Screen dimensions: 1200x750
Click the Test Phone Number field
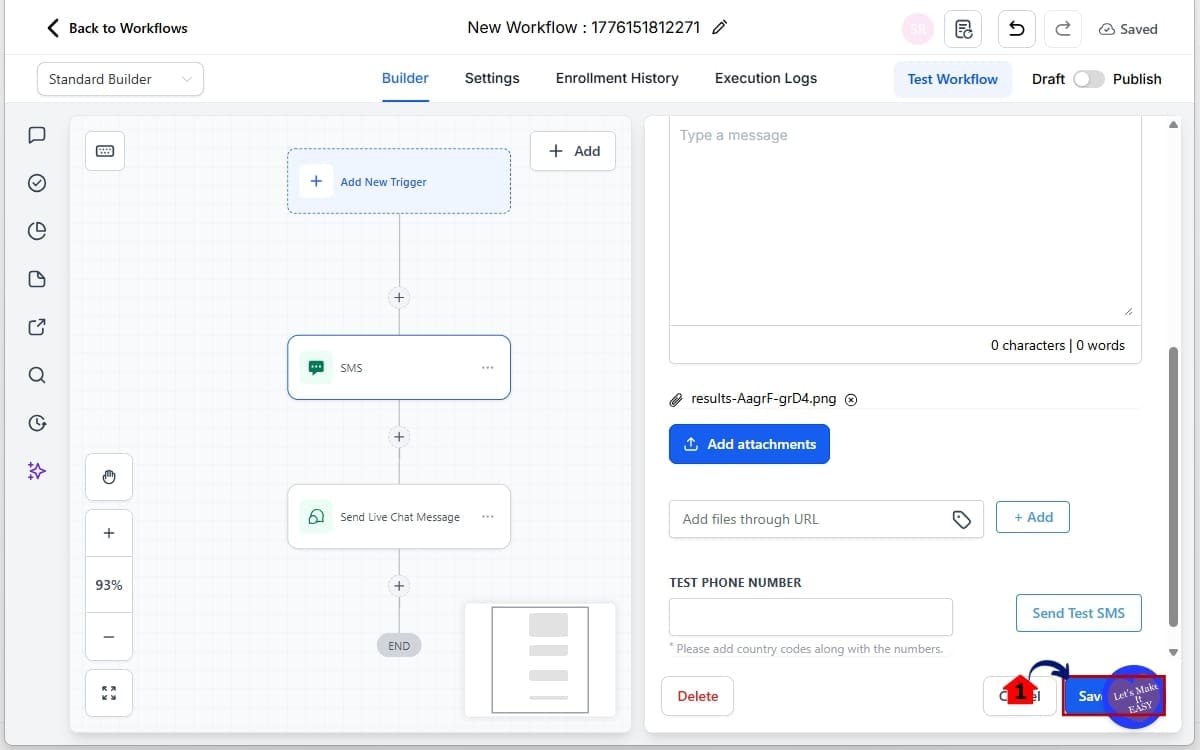(x=810, y=617)
